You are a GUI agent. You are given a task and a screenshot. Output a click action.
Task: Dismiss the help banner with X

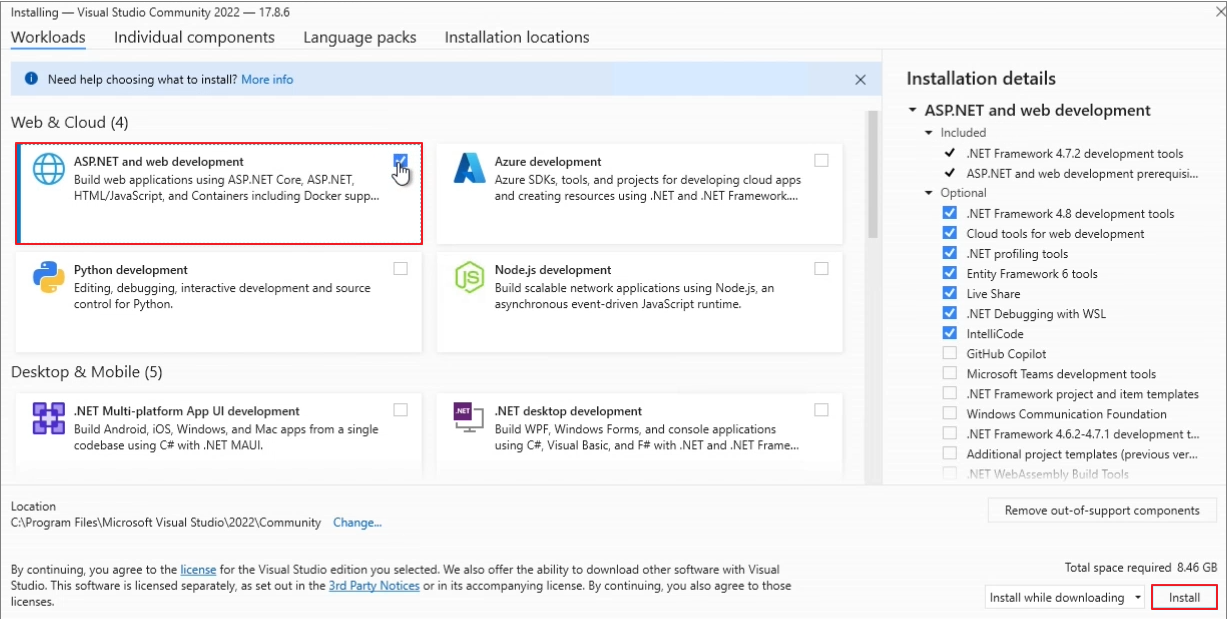tap(861, 79)
